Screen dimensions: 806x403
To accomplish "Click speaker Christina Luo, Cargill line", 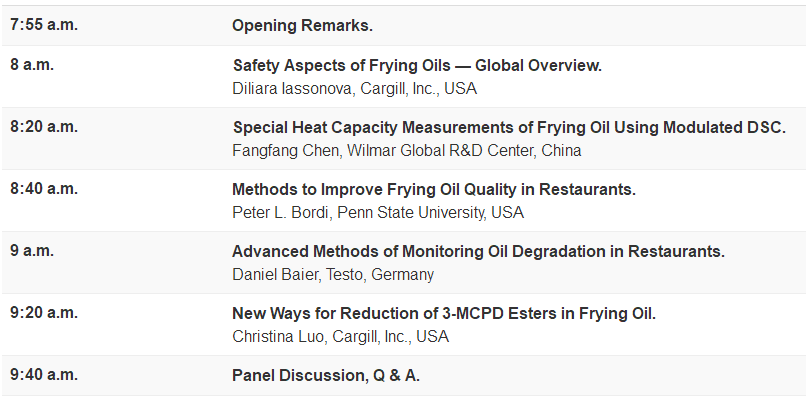I will point(341,336).
